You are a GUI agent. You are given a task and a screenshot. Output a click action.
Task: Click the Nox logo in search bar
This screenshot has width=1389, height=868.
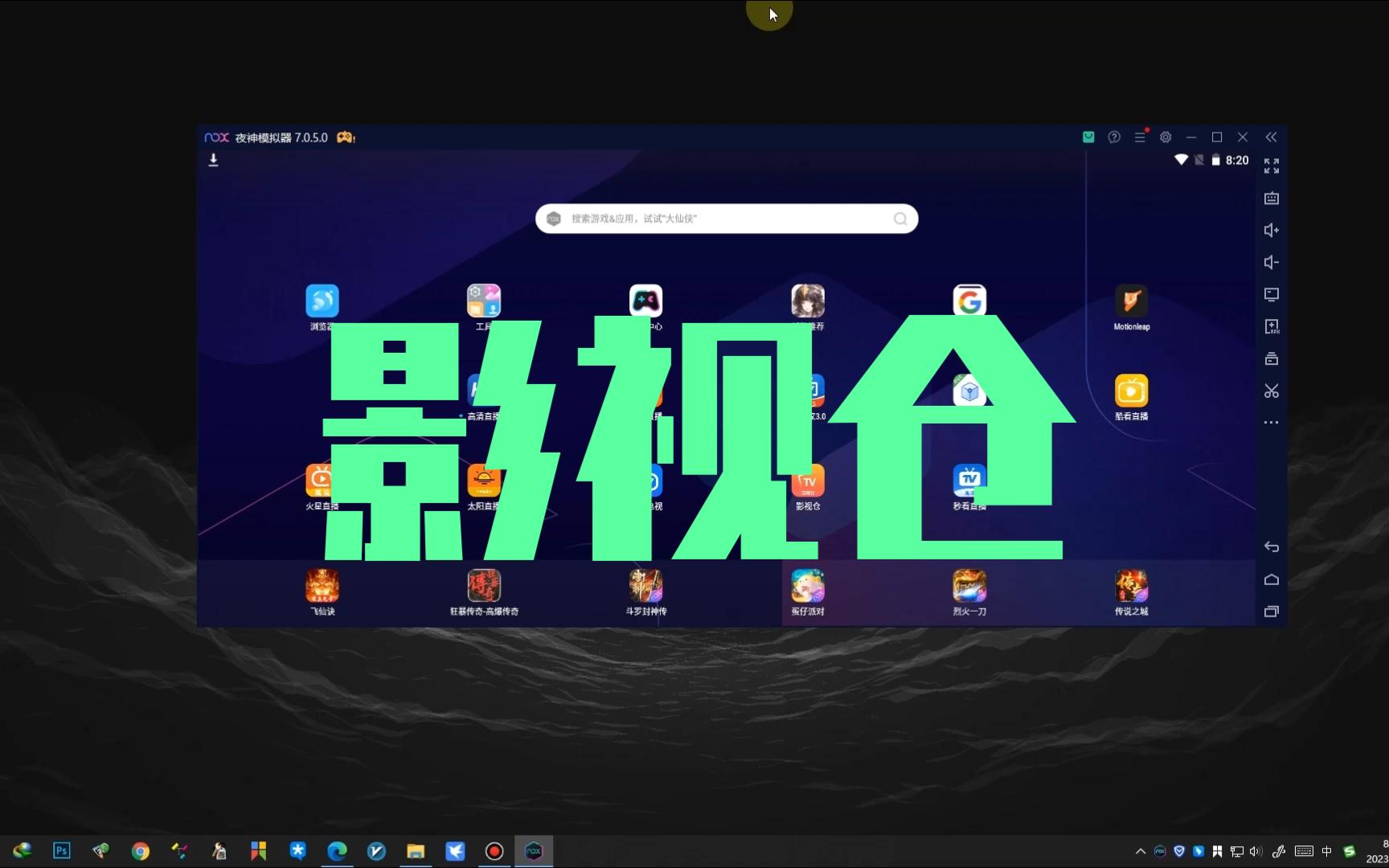(554, 219)
